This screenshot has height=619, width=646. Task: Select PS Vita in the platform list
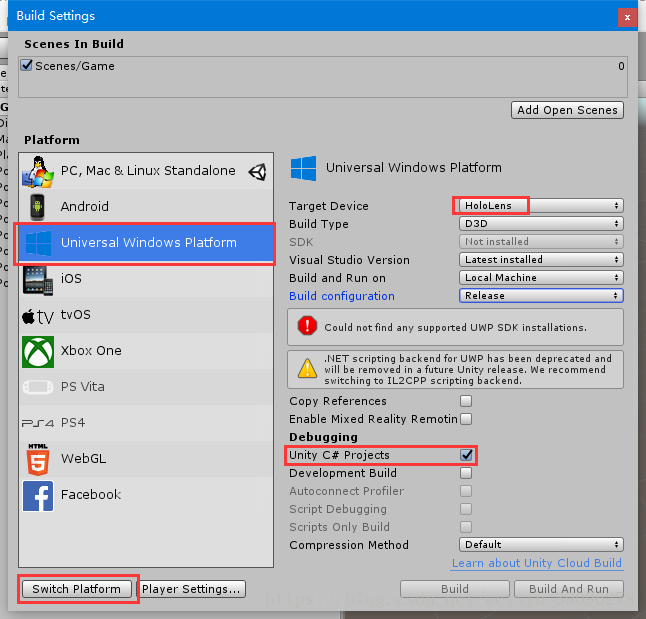(x=146, y=387)
